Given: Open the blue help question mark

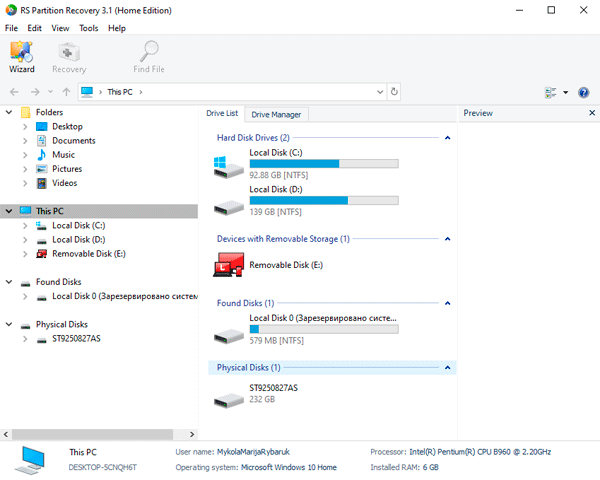Looking at the screenshot, I should coord(584,92).
